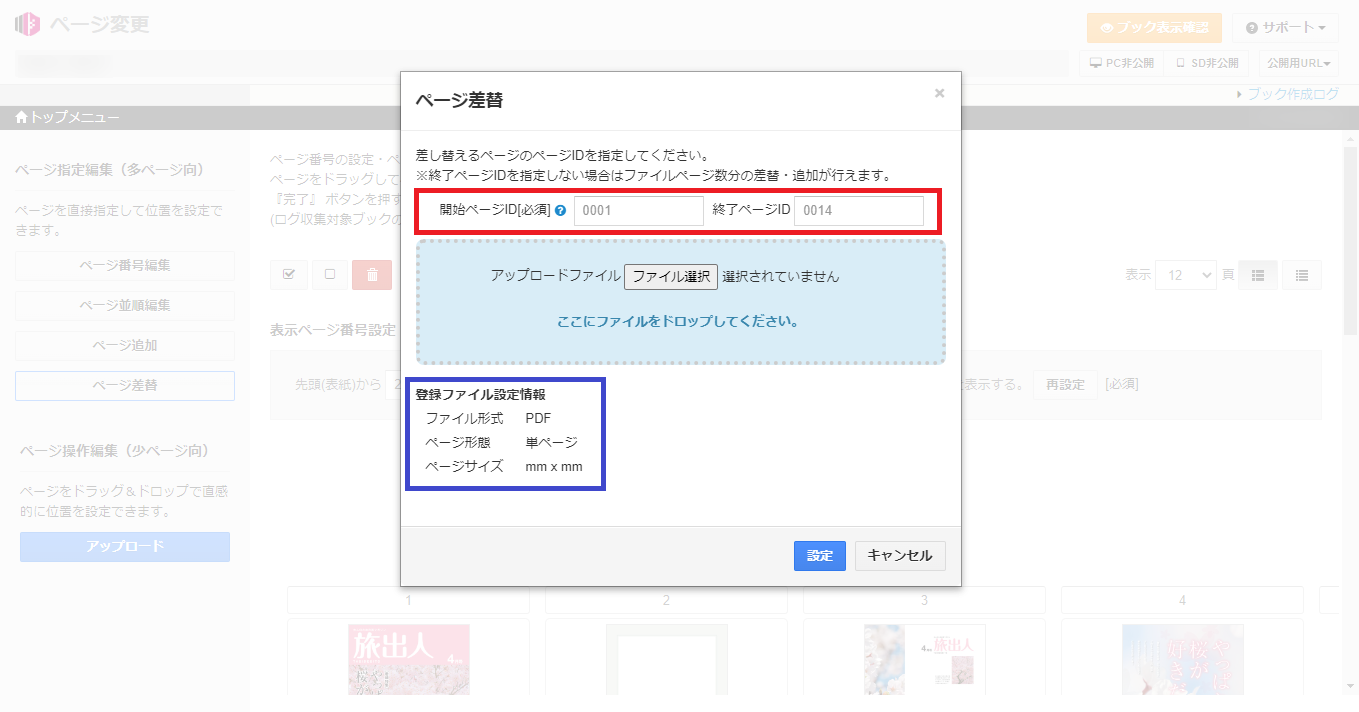Click the 設定 confirm button
The width and height of the screenshot is (1359, 712).
(x=819, y=556)
